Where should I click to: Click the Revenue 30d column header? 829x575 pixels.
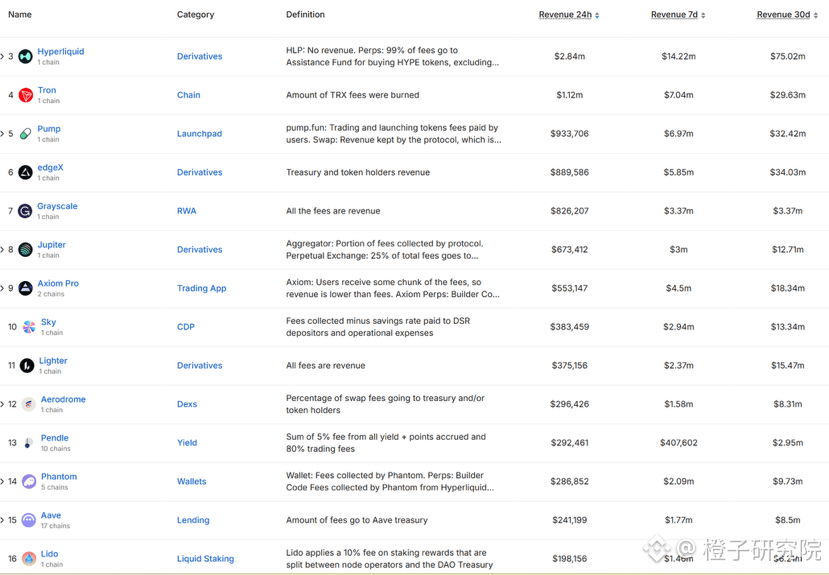(x=784, y=15)
